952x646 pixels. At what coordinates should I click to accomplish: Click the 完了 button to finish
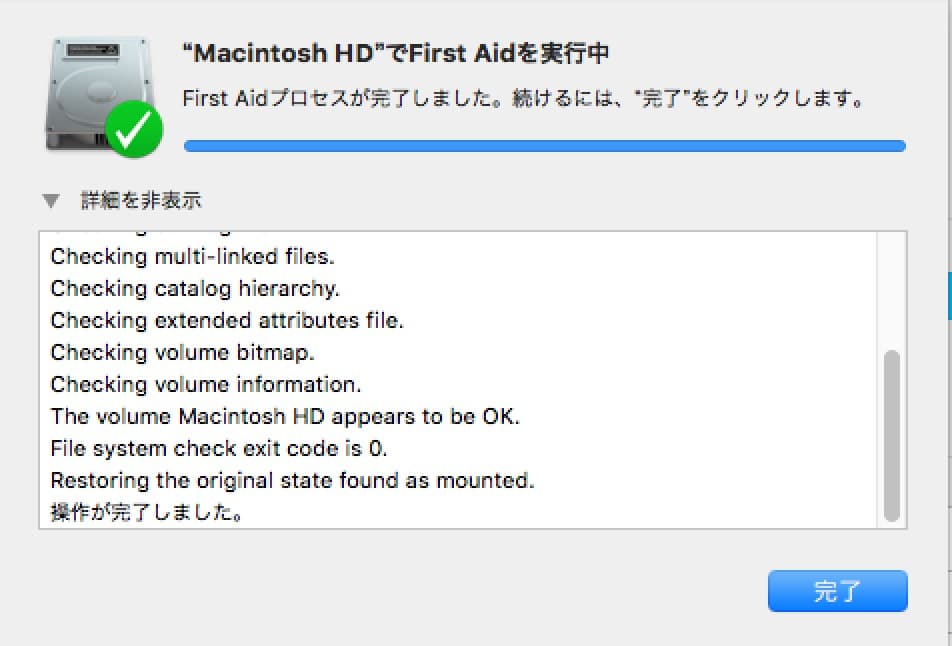(837, 591)
